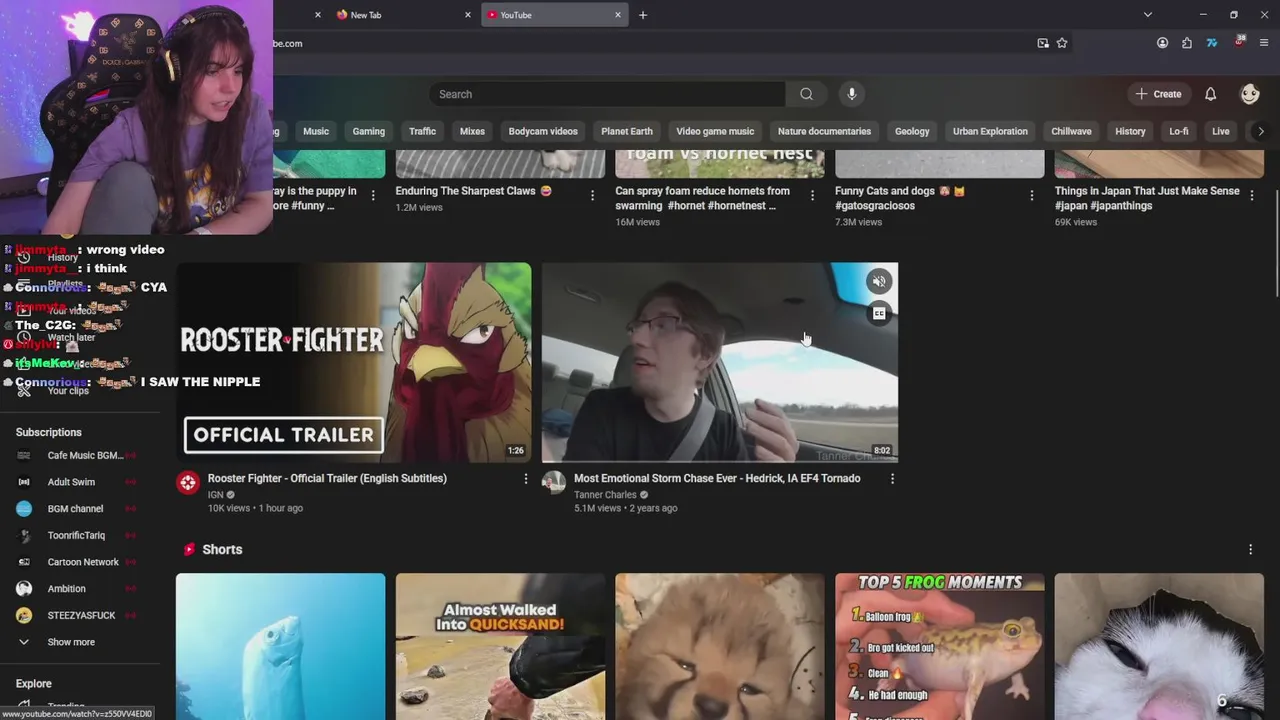Open the browser hamburger menu
Image resolution: width=1280 pixels, height=720 pixels.
[1264, 43]
